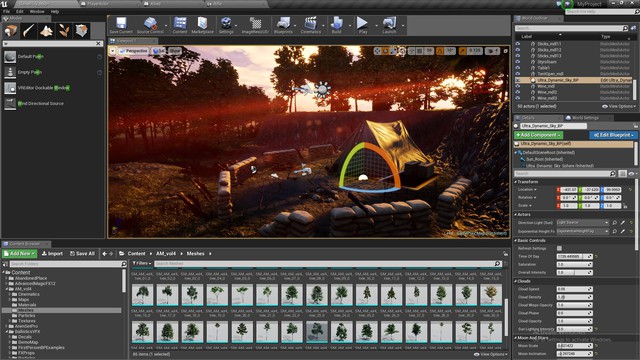
Task: Toggle visibility of Sticks_mdl11 in World Outliner
Action: pyautogui.click(x=518, y=44)
